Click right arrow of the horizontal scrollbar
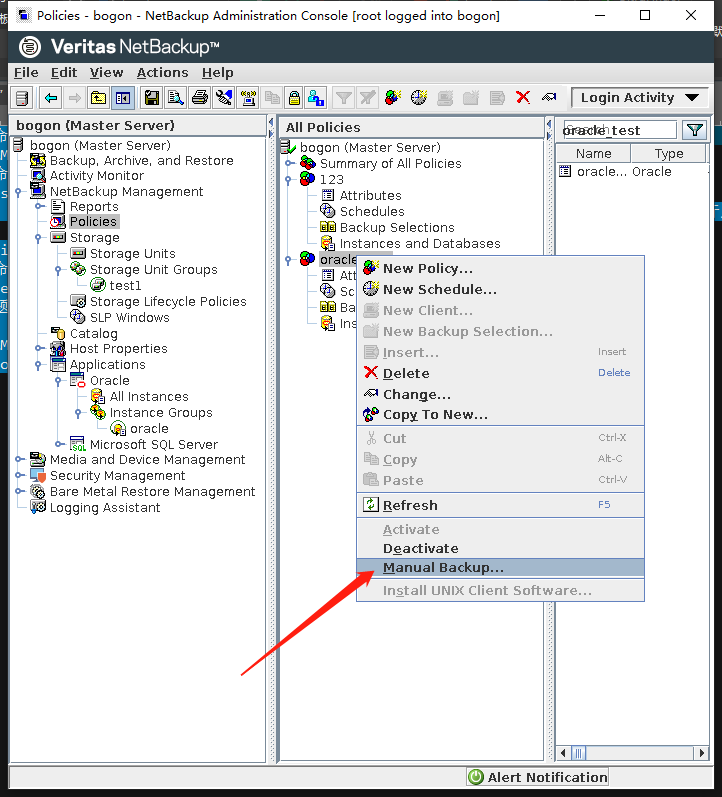722x797 pixels. coord(702,753)
